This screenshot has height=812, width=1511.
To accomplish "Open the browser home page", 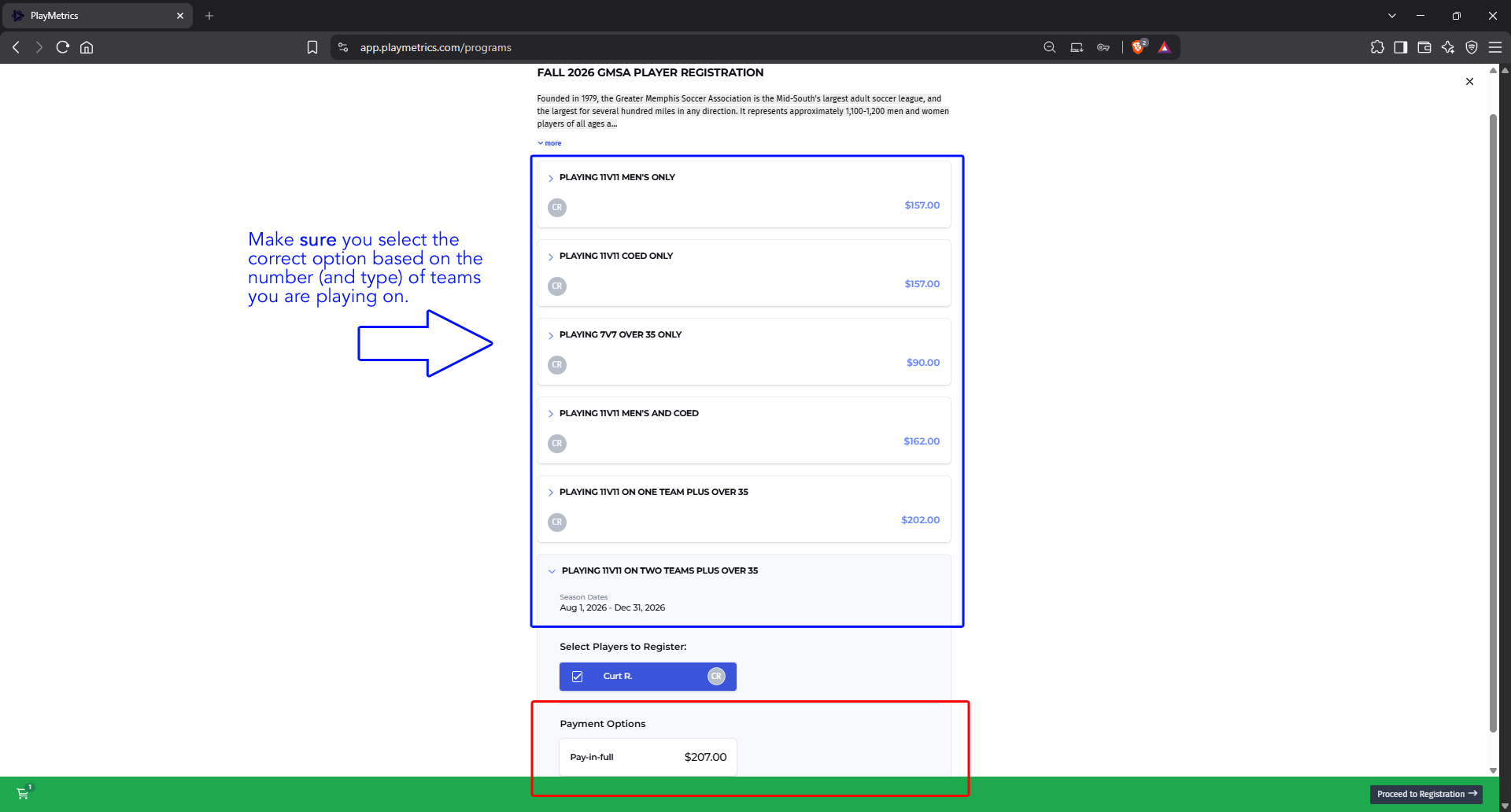I will click(x=87, y=47).
